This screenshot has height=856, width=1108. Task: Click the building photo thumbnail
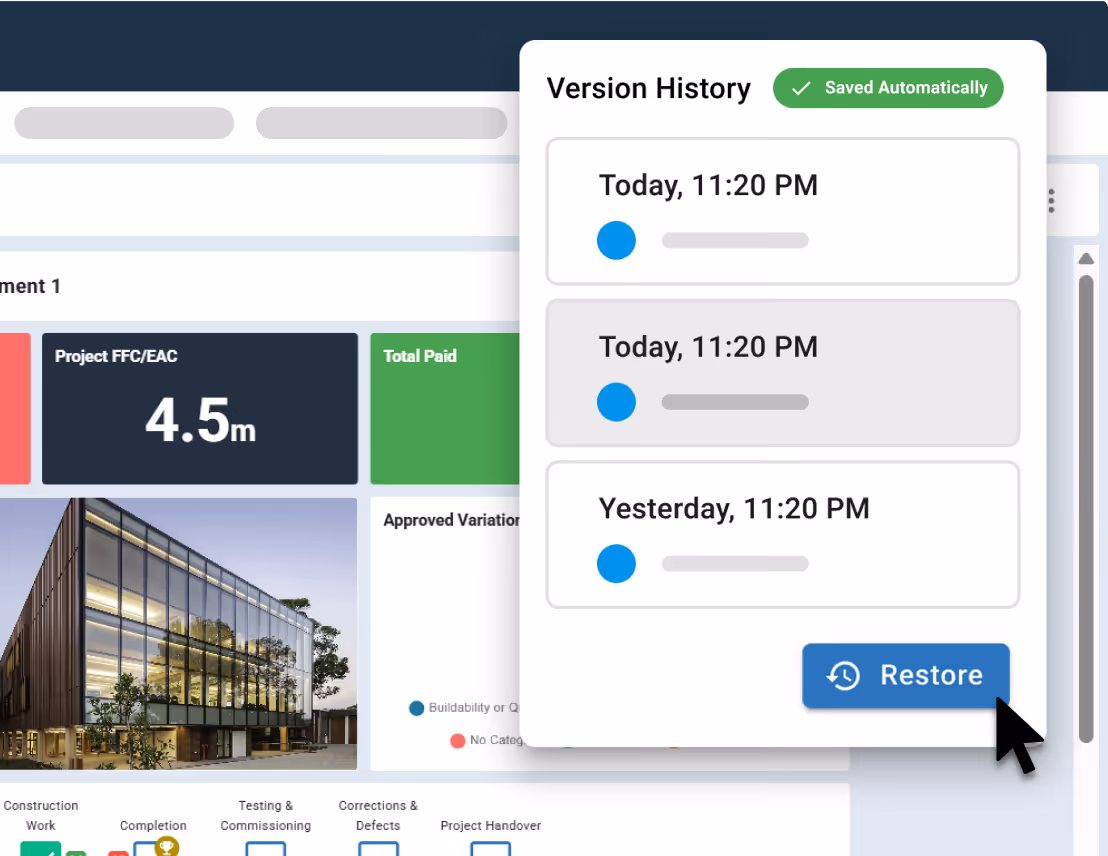click(178, 633)
